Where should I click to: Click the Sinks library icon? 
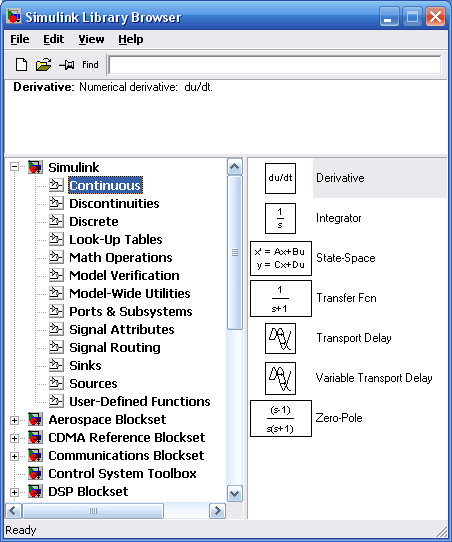pos(56,365)
